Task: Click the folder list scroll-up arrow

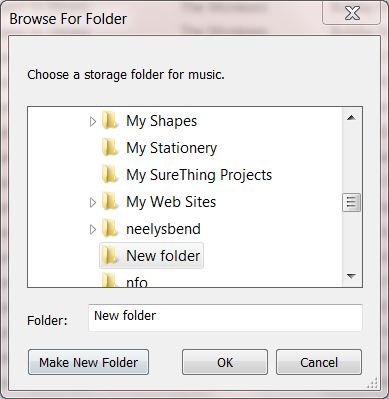Action: 351,118
